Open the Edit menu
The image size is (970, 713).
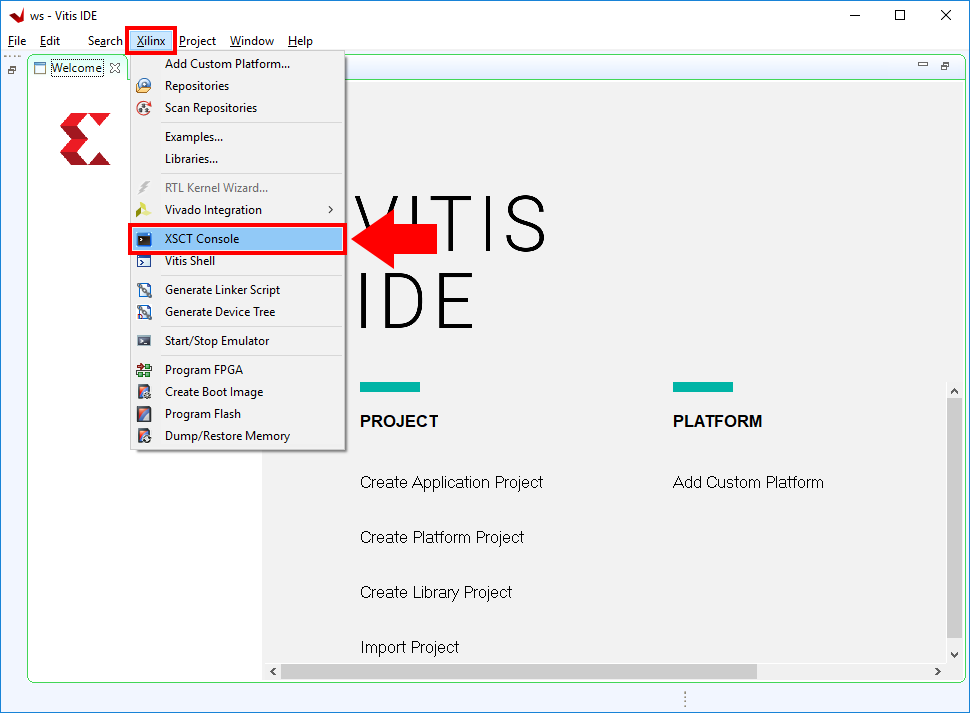[x=49, y=41]
